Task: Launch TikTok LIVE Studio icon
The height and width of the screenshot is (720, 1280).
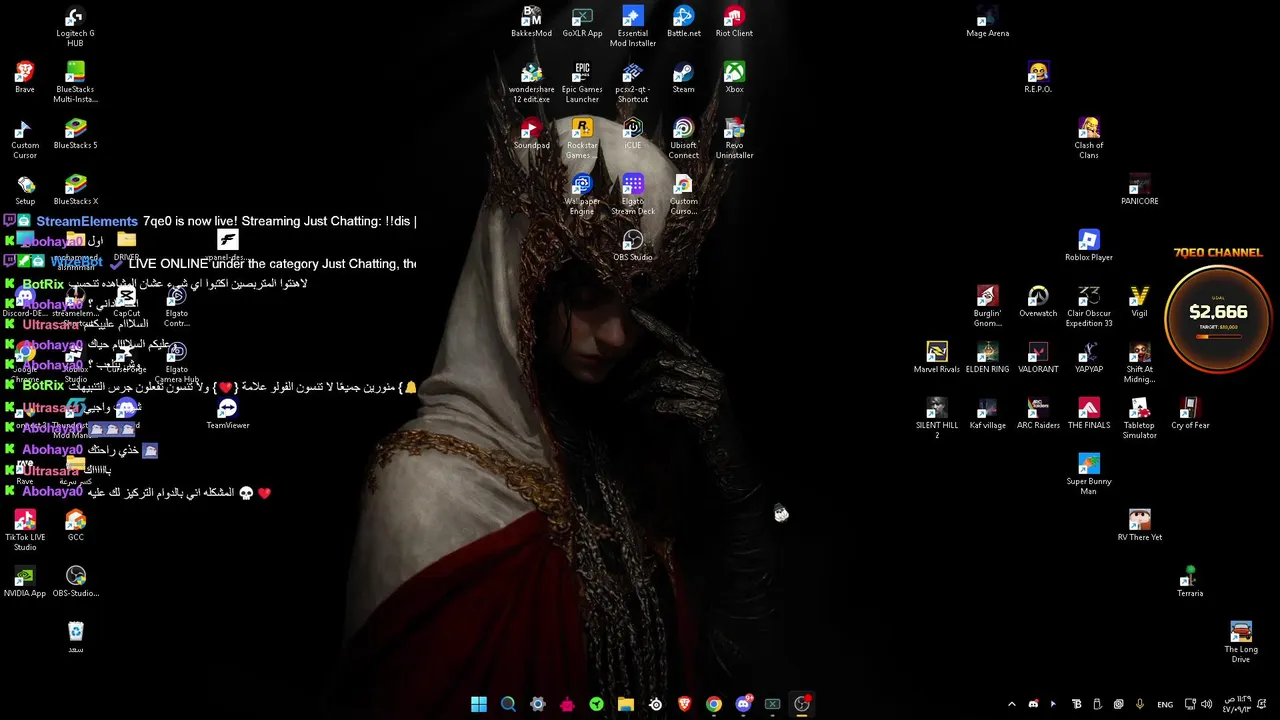Action: (x=25, y=531)
